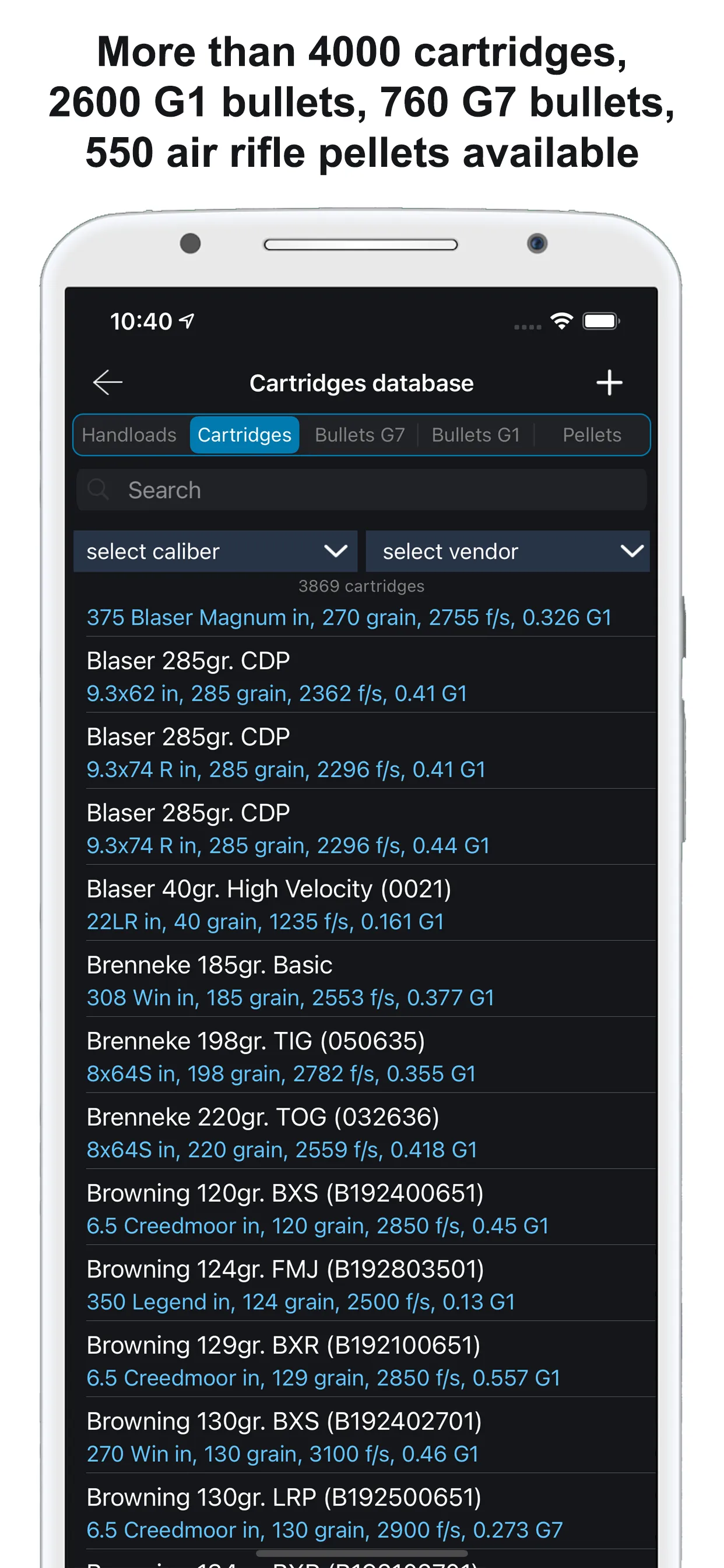Tap the location arrow beside the time
Image resolution: width=724 pixels, height=1568 pixels.
[x=187, y=320]
